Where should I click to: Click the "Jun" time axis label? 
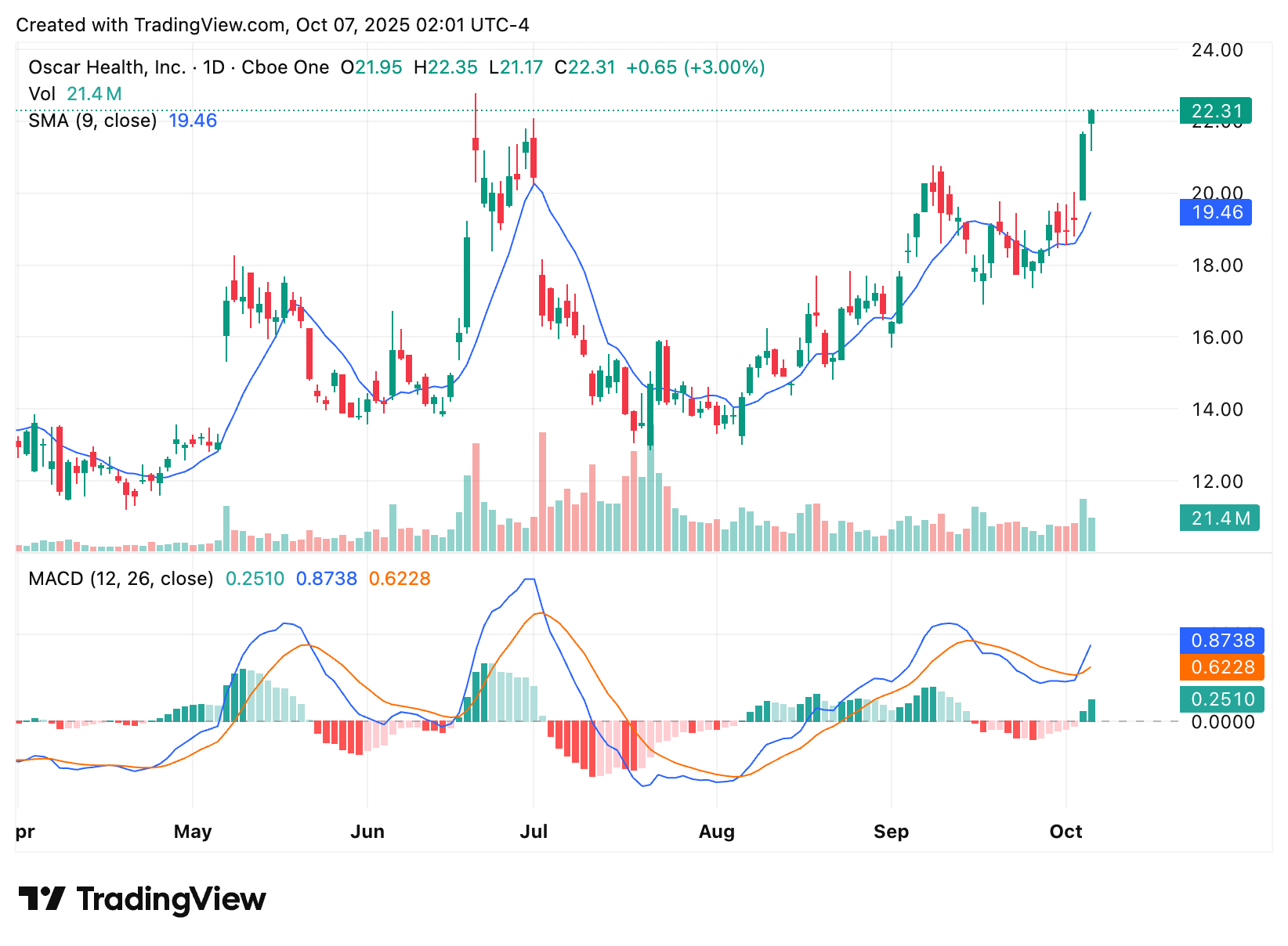(367, 832)
